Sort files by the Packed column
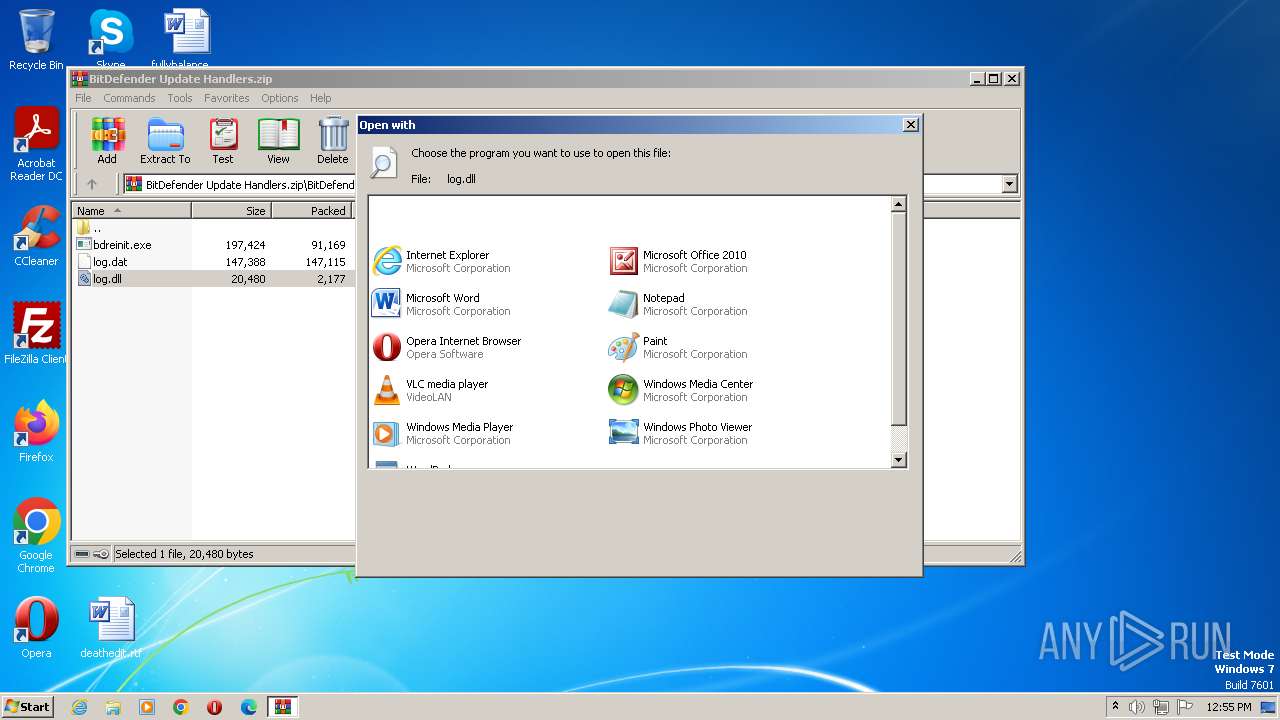This screenshot has width=1280, height=720. pyautogui.click(x=311, y=210)
